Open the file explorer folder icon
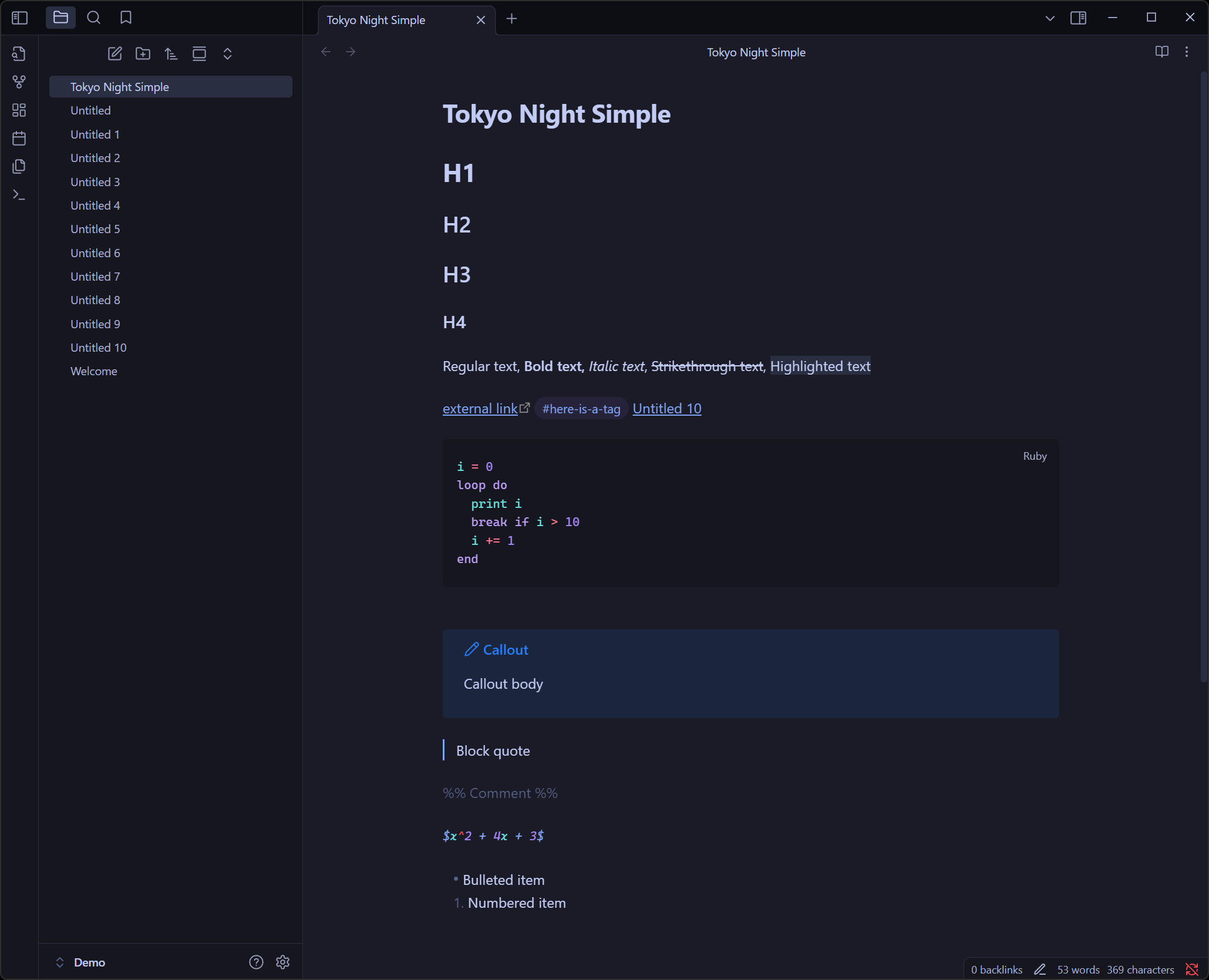This screenshot has height=980, width=1209. point(60,18)
